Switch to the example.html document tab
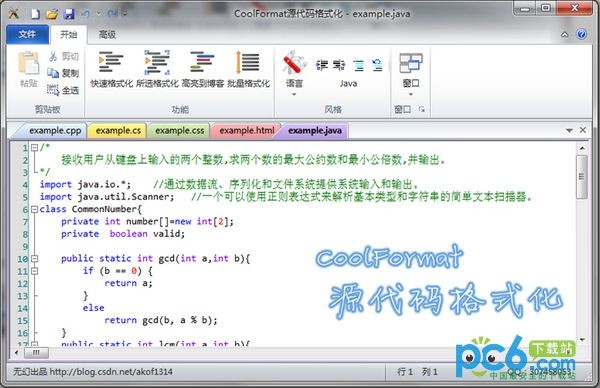The image size is (600, 388). pos(247,130)
